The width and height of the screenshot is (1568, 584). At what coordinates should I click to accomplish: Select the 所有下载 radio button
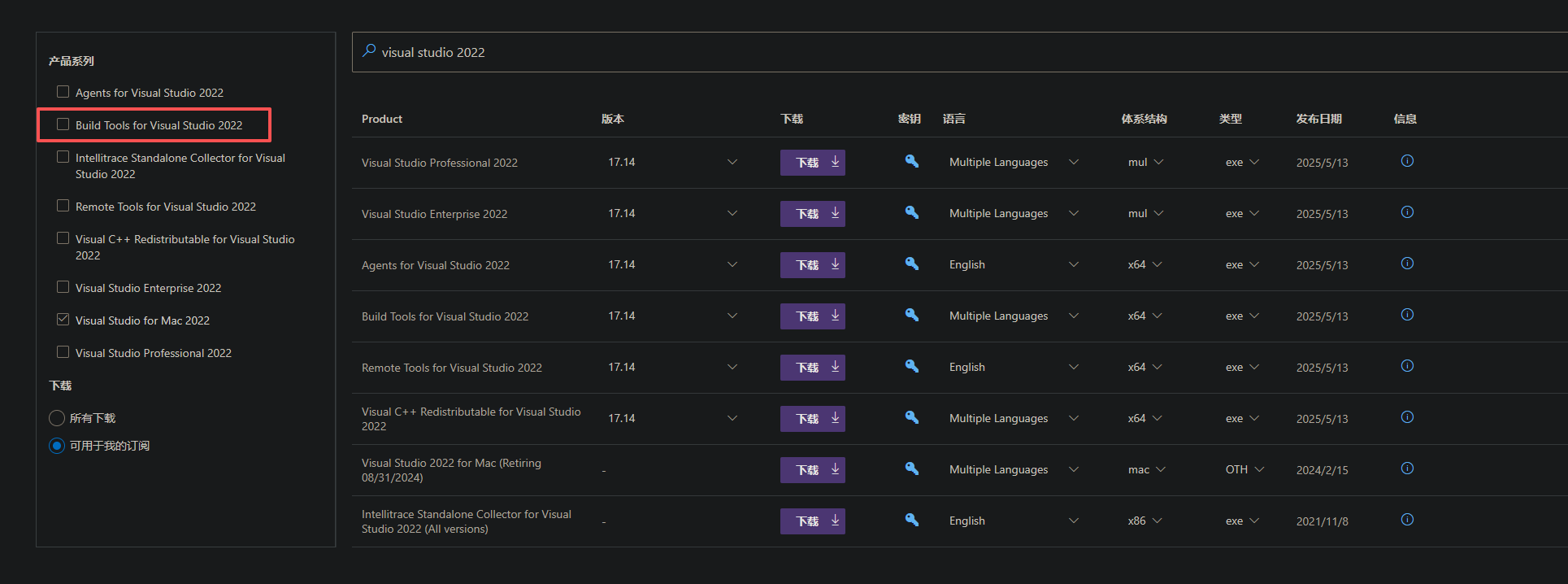coord(57,418)
